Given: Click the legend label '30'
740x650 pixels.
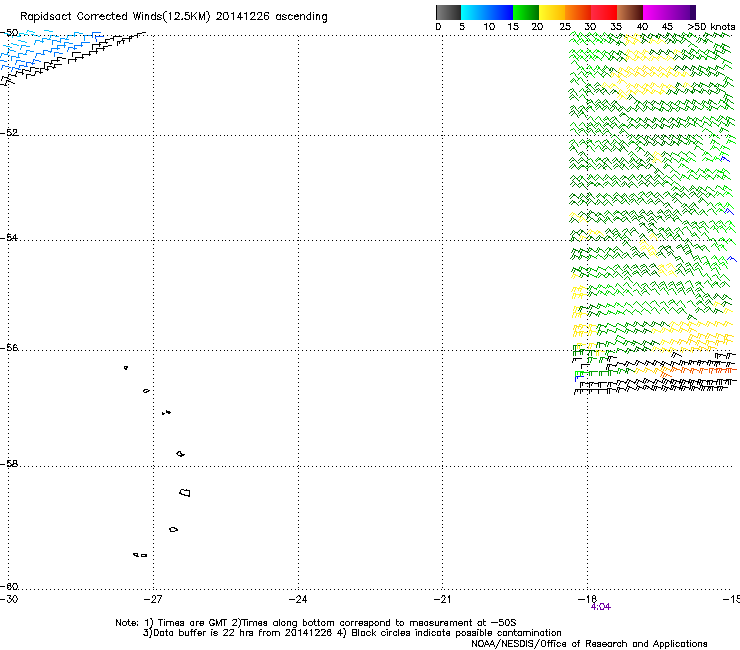Looking at the screenshot, I should 590,27.
